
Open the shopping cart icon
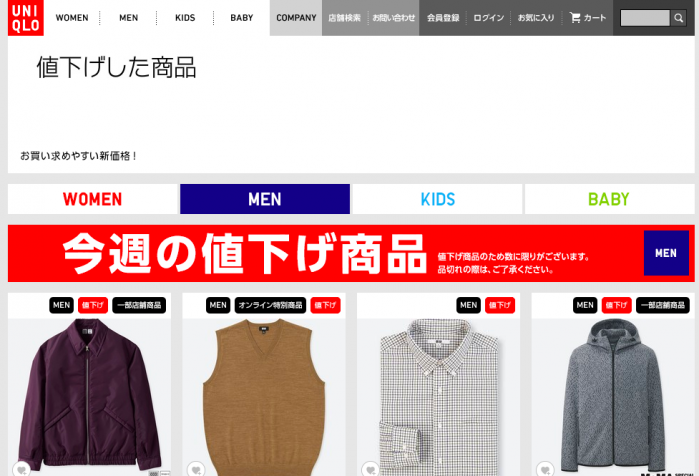tap(575, 18)
